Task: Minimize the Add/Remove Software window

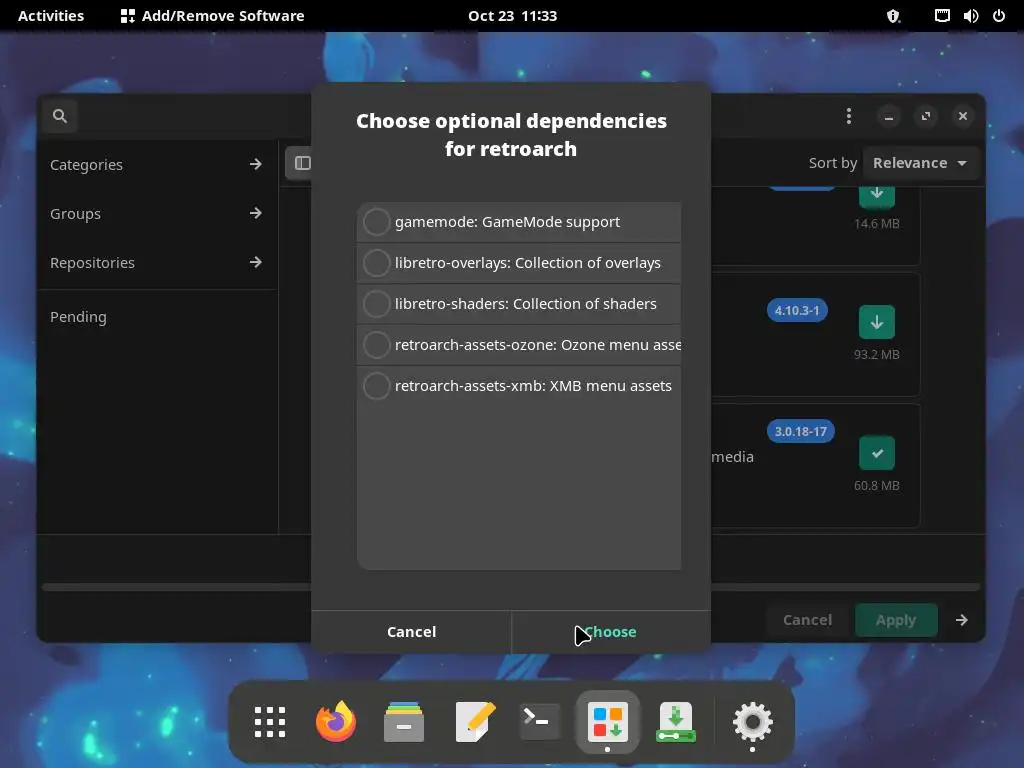Action: tap(889, 116)
